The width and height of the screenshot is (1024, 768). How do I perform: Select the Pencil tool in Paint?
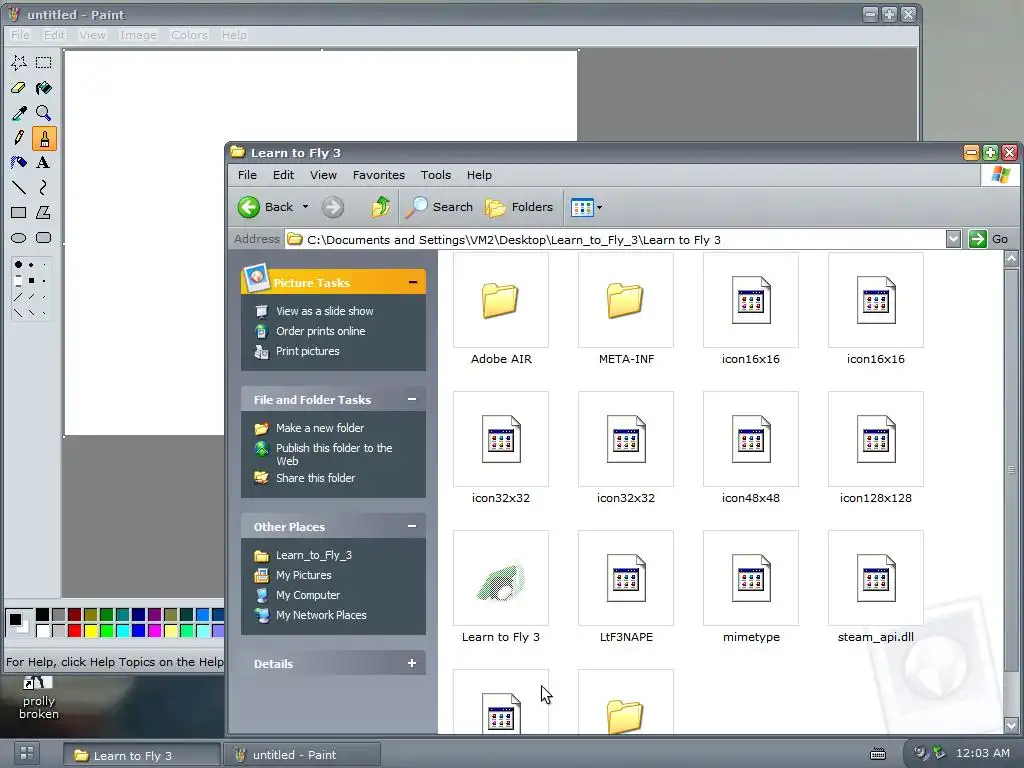[x=19, y=138]
